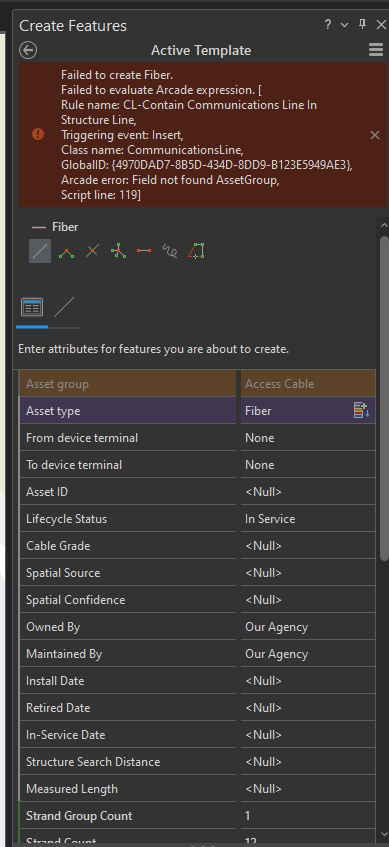Click the vertical scrollbar of the template pane

coord(384,398)
